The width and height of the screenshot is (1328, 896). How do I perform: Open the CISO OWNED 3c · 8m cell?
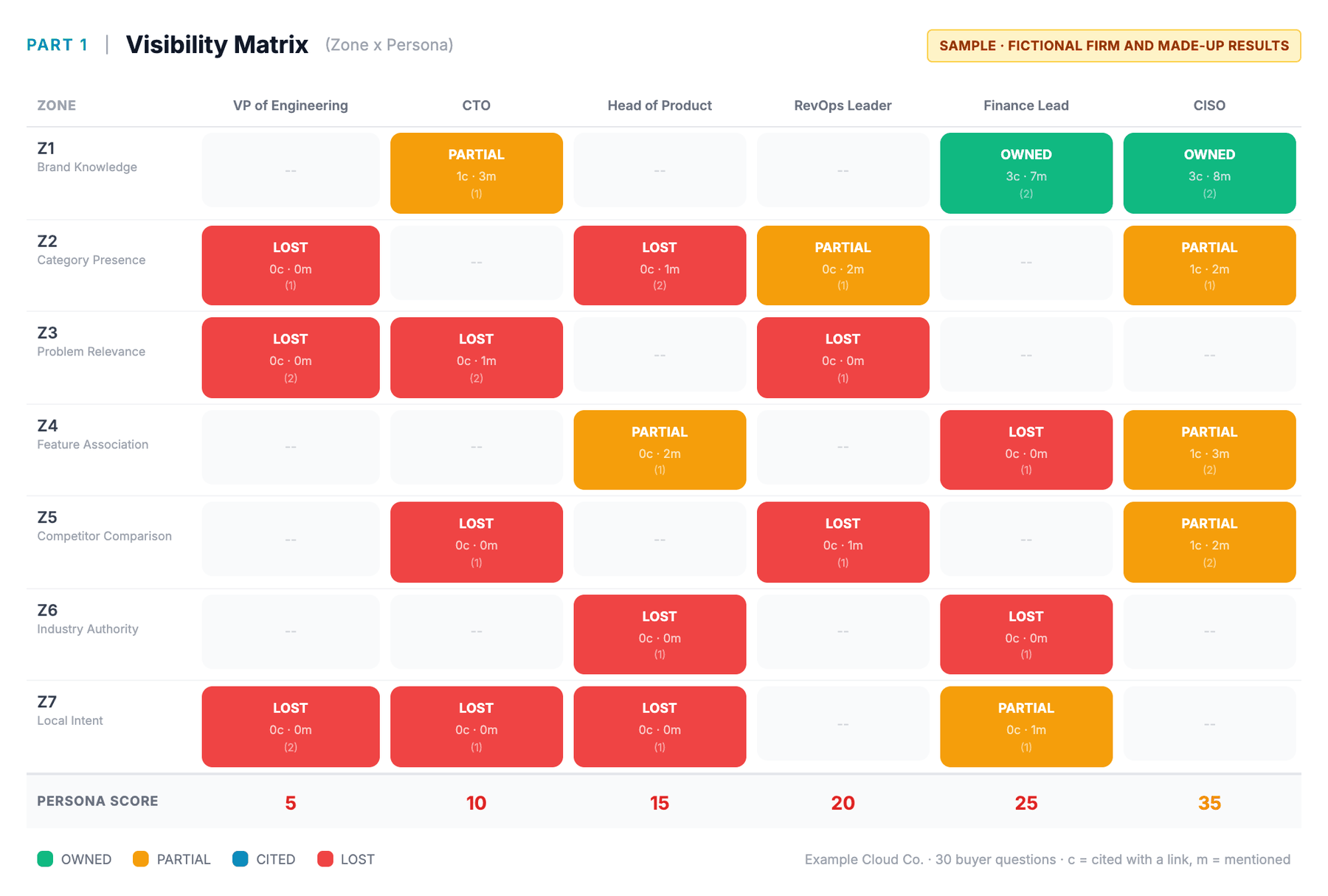(1209, 173)
